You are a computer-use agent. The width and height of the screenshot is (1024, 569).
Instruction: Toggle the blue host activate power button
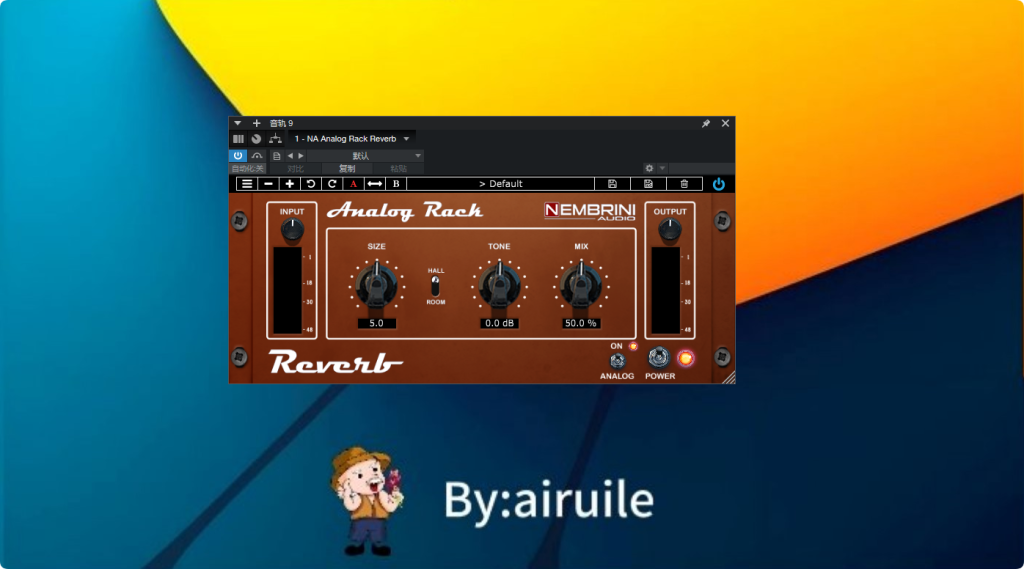pyautogui.click(x=238, y=156)
